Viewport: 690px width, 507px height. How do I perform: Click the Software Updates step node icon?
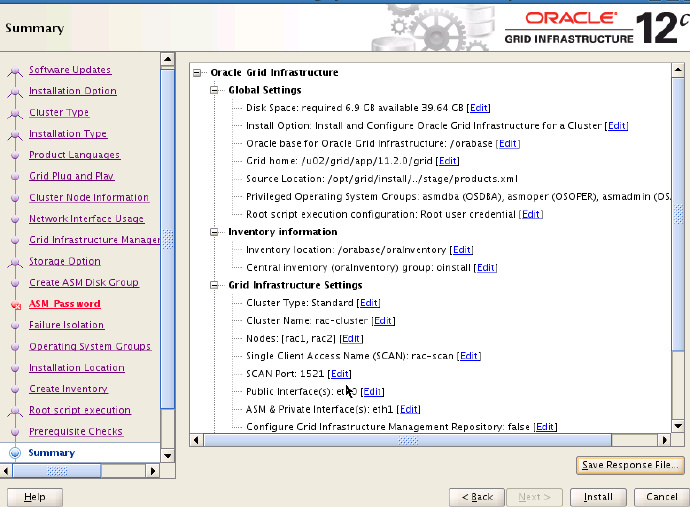coord(15,70)
